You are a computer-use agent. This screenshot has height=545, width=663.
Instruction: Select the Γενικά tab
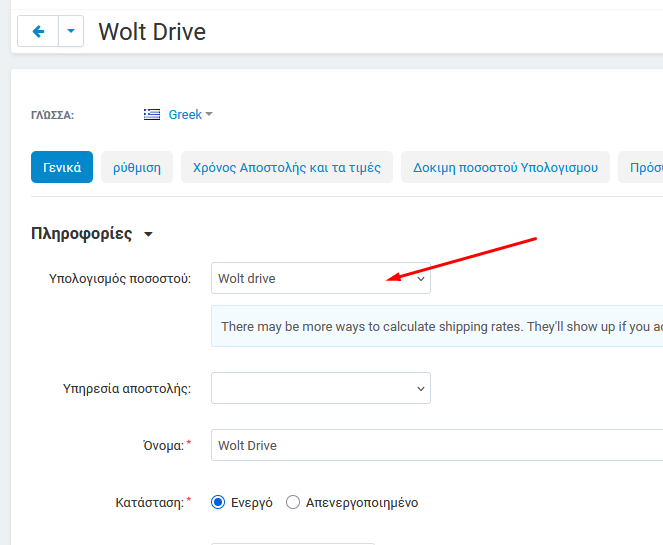(62, 167)
